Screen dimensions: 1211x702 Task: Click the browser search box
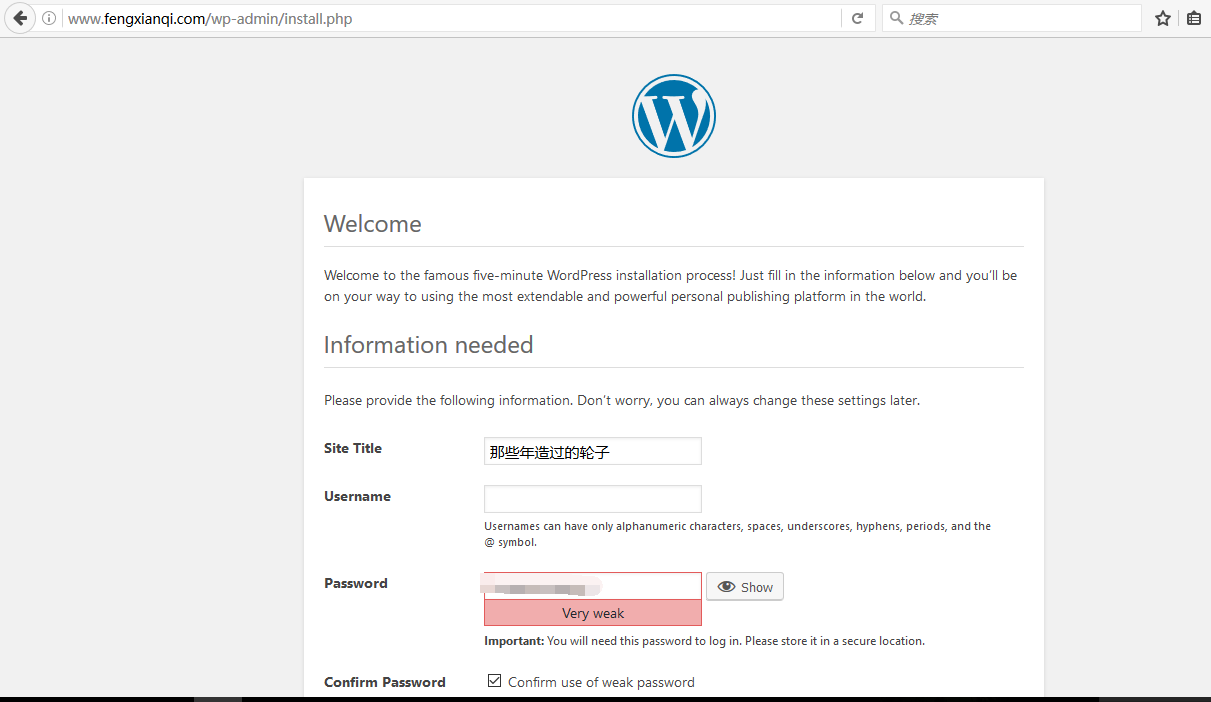pyautogui.click(x=1011, y=18)
